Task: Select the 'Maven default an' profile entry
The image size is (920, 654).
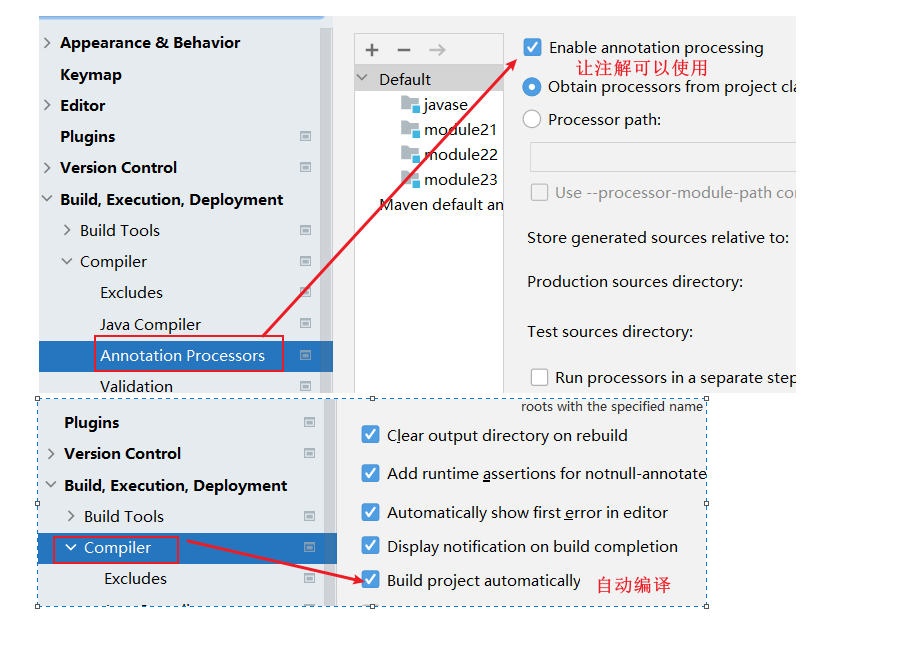Action: point(441,205)
